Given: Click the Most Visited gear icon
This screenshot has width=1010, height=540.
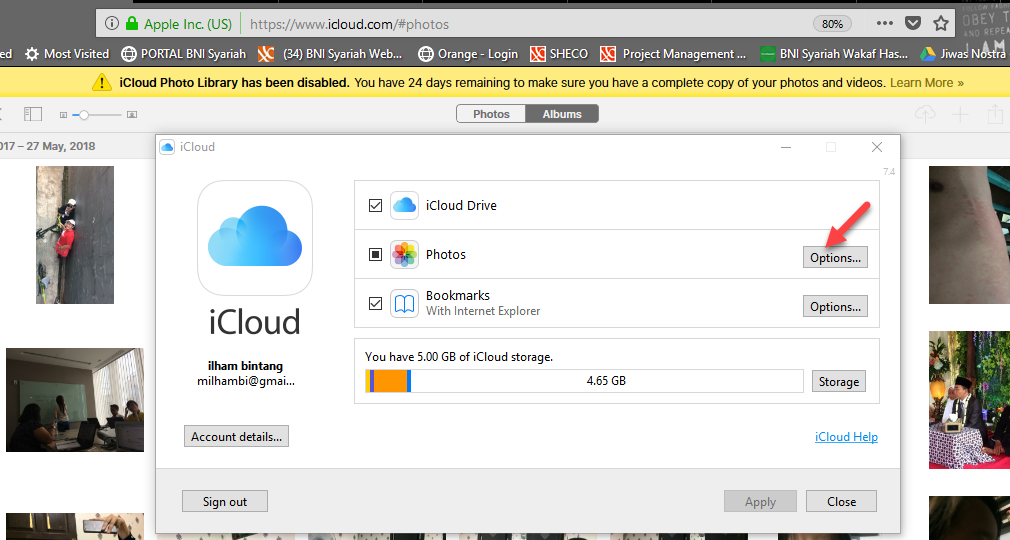Looking at the screenshot, I should pyautogui.click(x=32, y=54).
